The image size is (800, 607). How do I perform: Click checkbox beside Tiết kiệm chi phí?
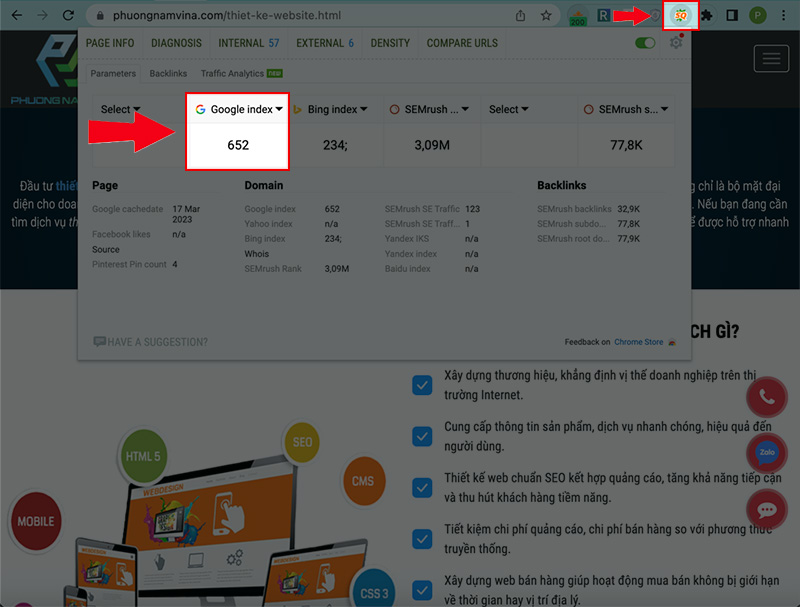[x=422, y=539]
